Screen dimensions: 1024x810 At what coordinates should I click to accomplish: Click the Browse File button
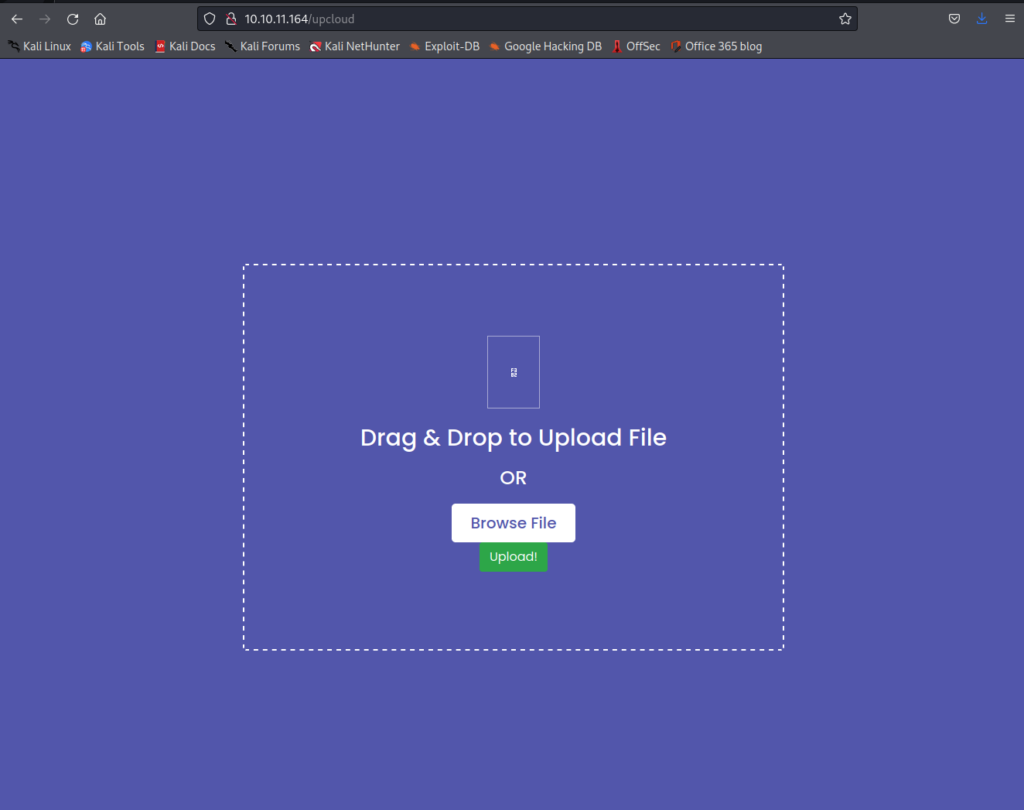(513, 523)
